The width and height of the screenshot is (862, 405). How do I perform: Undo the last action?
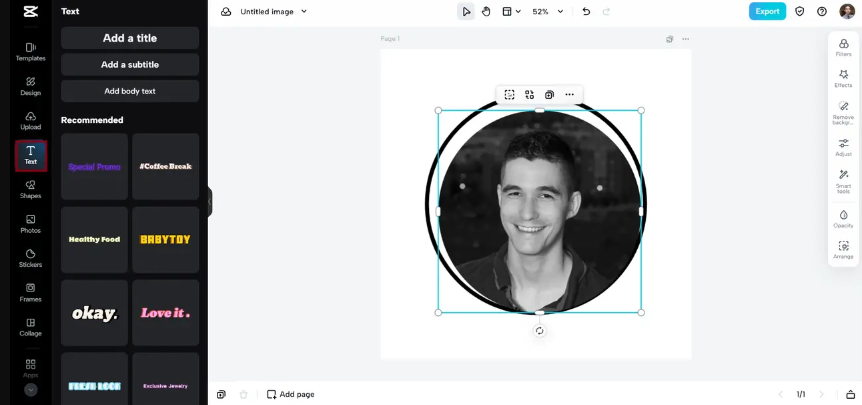pos(586,12)
